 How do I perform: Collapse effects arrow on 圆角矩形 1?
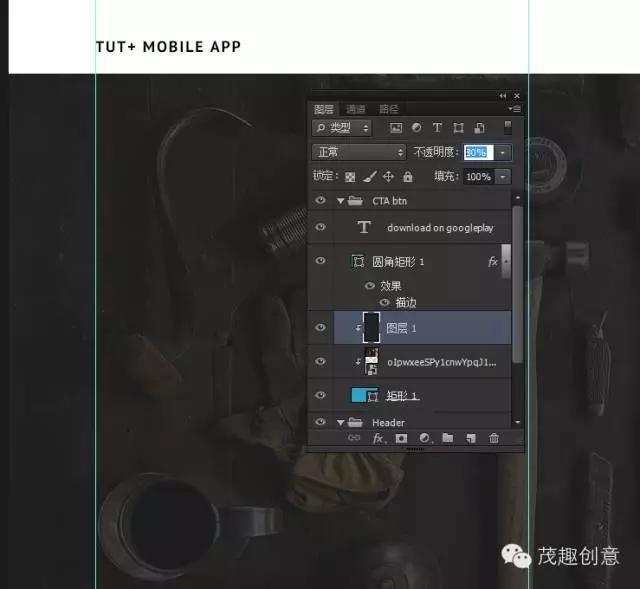pyautogui.click(x=506, y=261)
